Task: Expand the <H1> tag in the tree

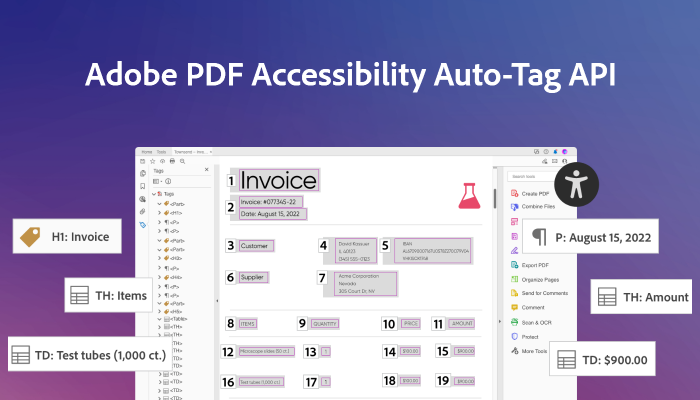Action: point(159,213)
